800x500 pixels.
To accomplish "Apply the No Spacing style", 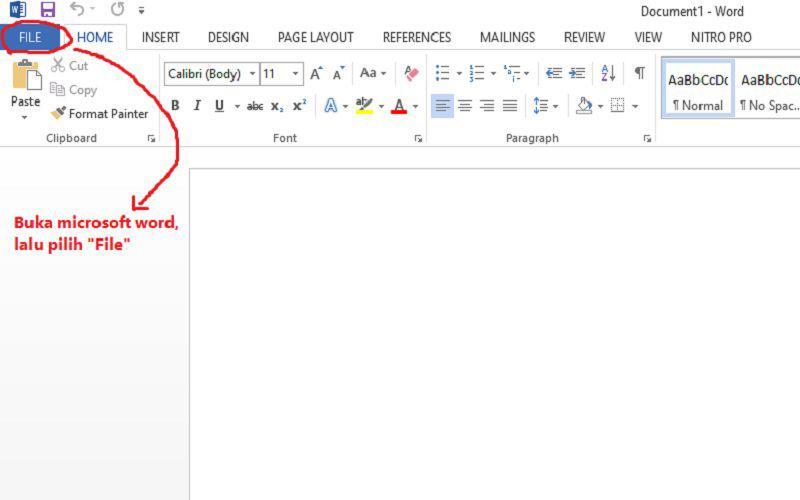I will click(x=769, y=89).
